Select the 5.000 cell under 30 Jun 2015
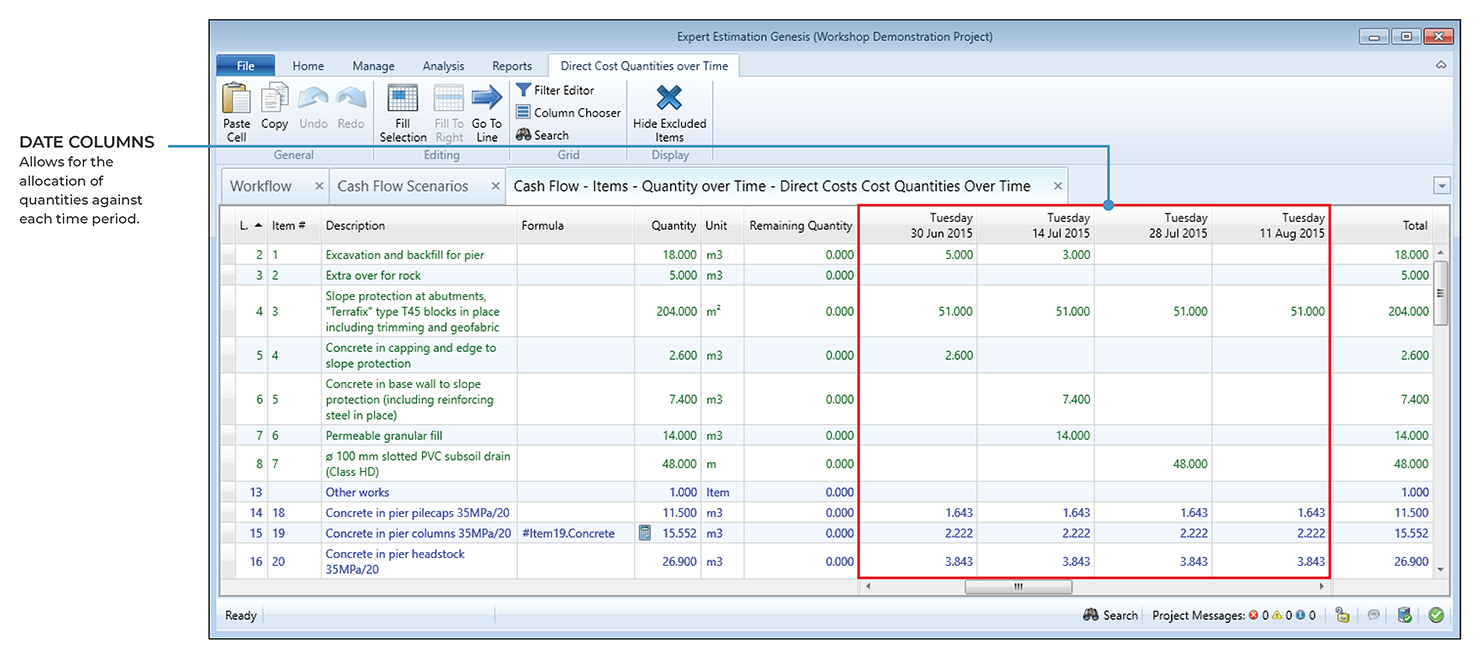The height and width of the screenshot is (658, 1480). click(957, 255)
